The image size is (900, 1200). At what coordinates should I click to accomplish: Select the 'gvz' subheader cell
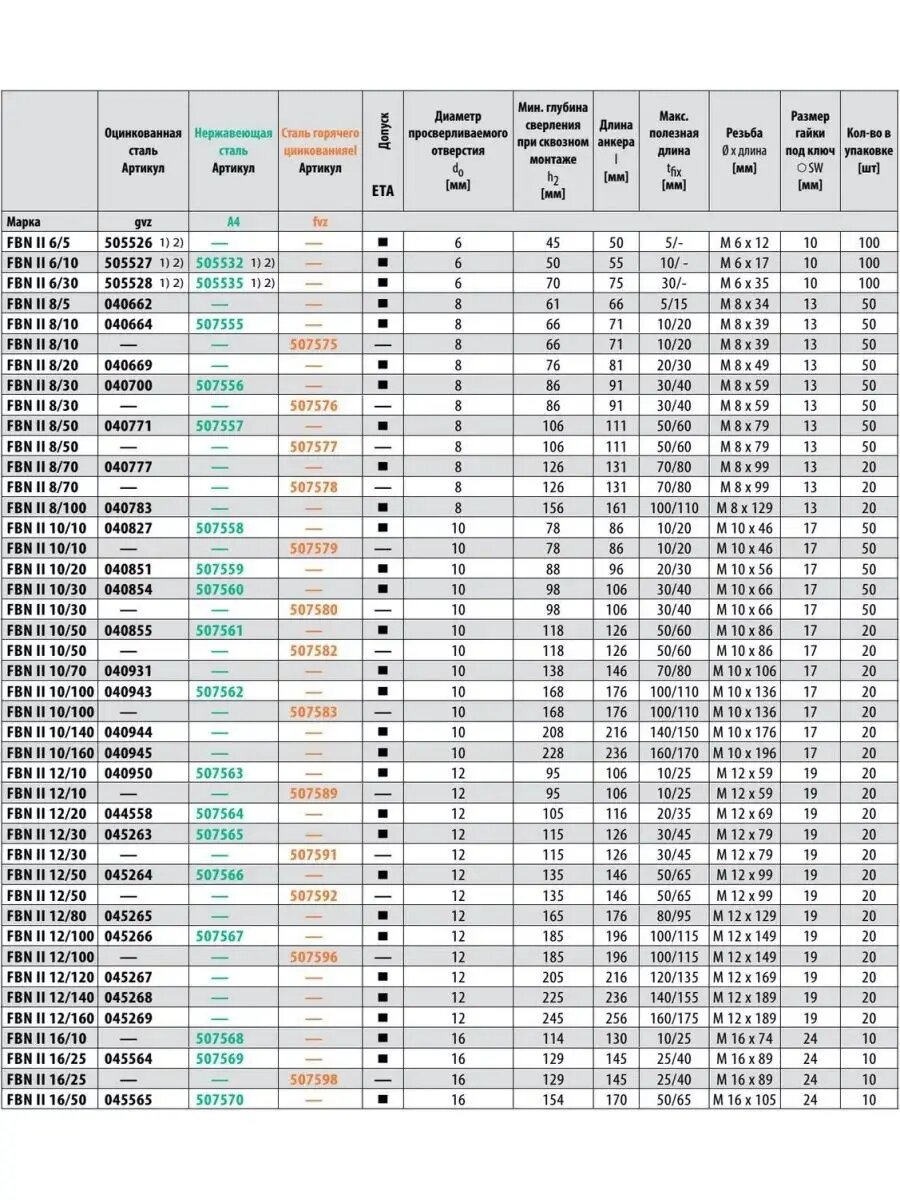(x=143, y=222)
